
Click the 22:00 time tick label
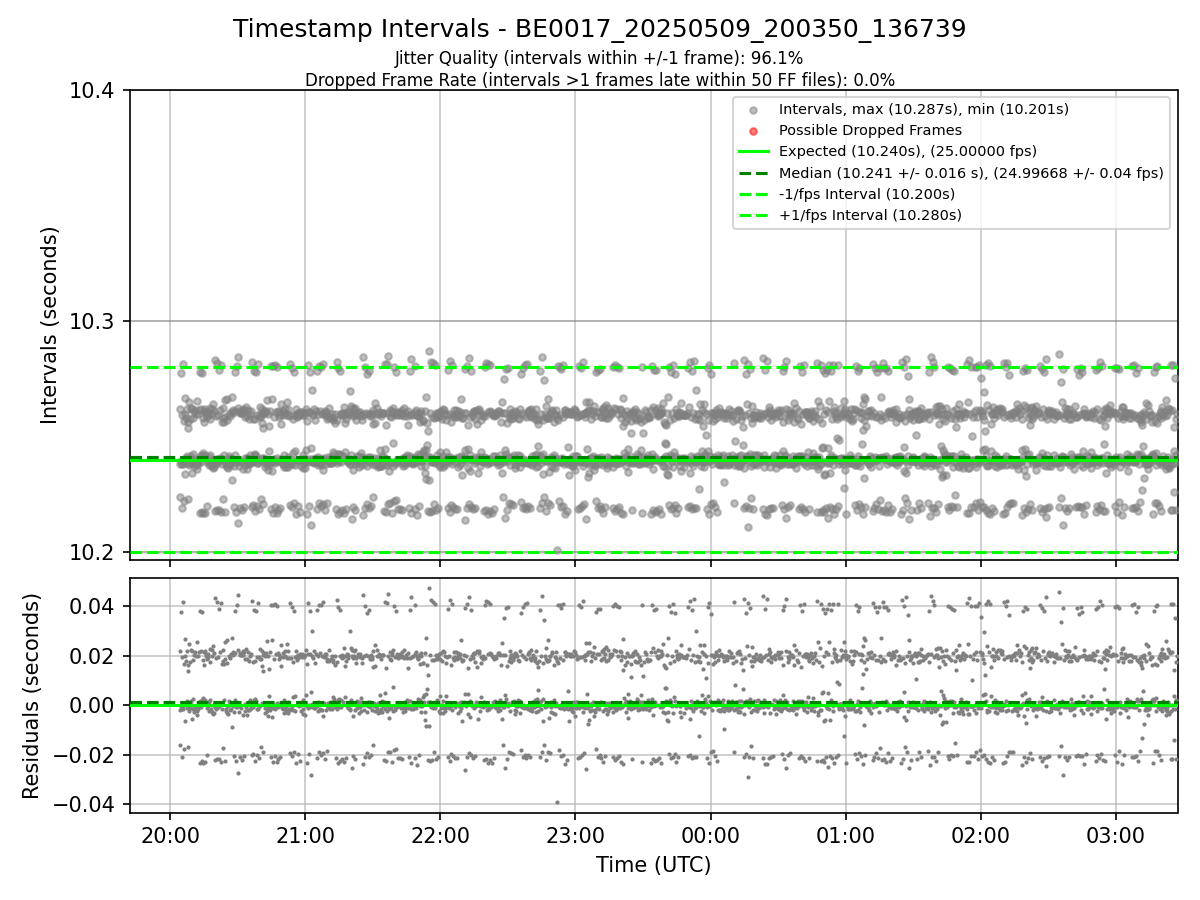point(440,834)
